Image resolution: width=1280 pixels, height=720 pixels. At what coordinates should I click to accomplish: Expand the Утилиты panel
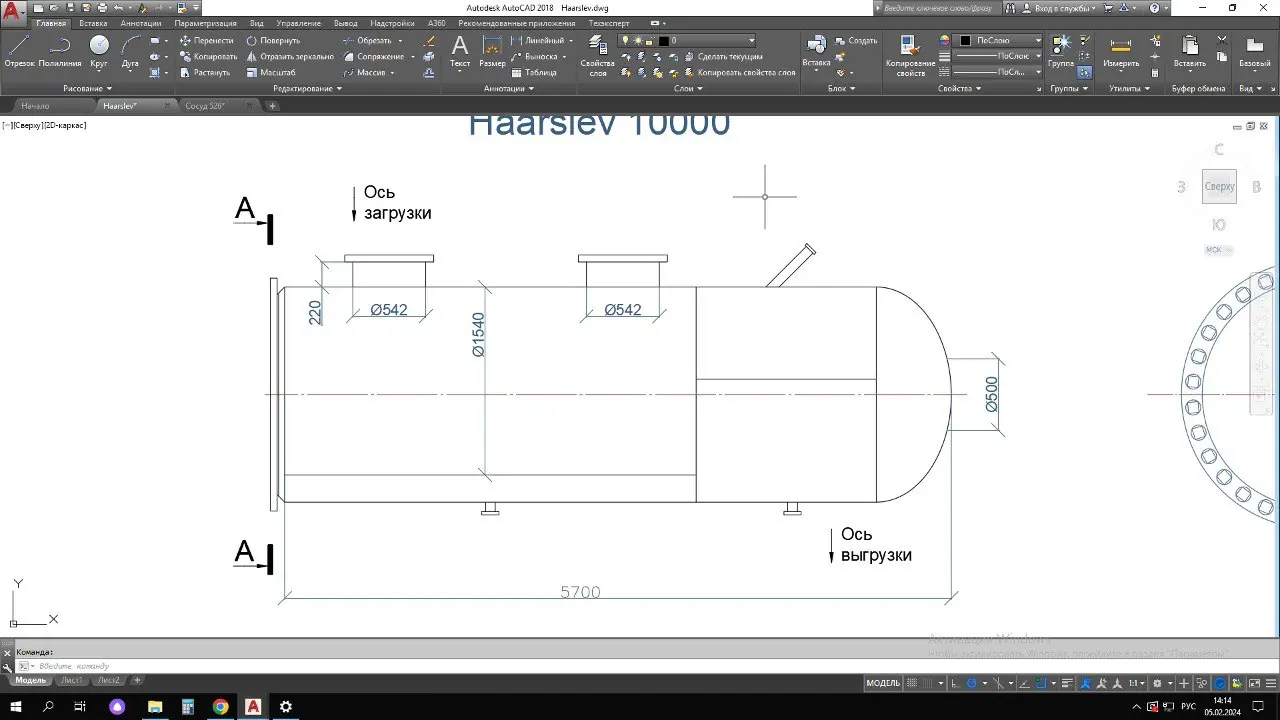pyautogui.click(x=1130, y=88)
